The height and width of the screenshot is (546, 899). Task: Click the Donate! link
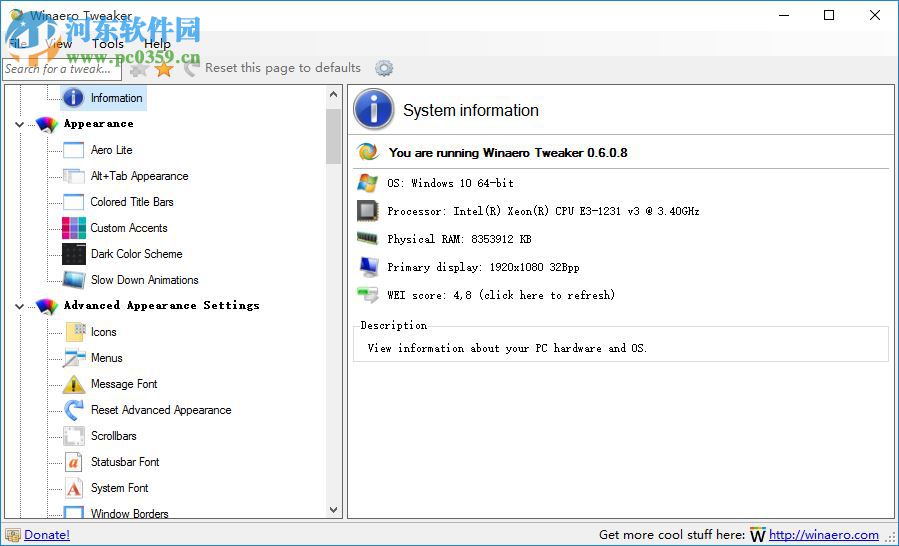coord(47,535)
